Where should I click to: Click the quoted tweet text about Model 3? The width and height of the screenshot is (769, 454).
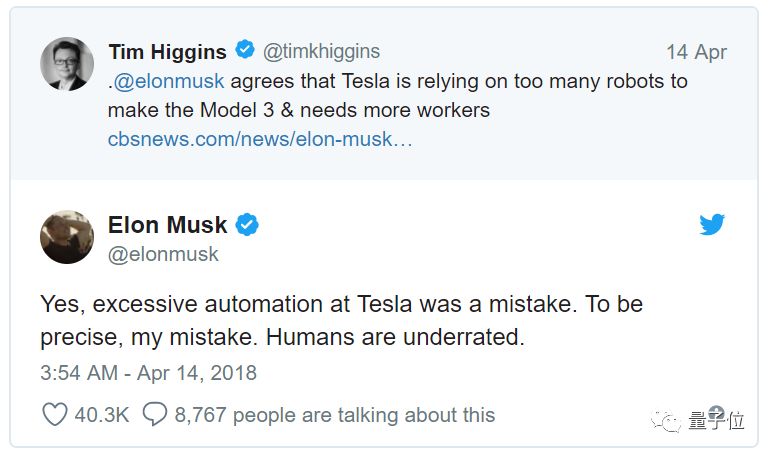[400, 96]
